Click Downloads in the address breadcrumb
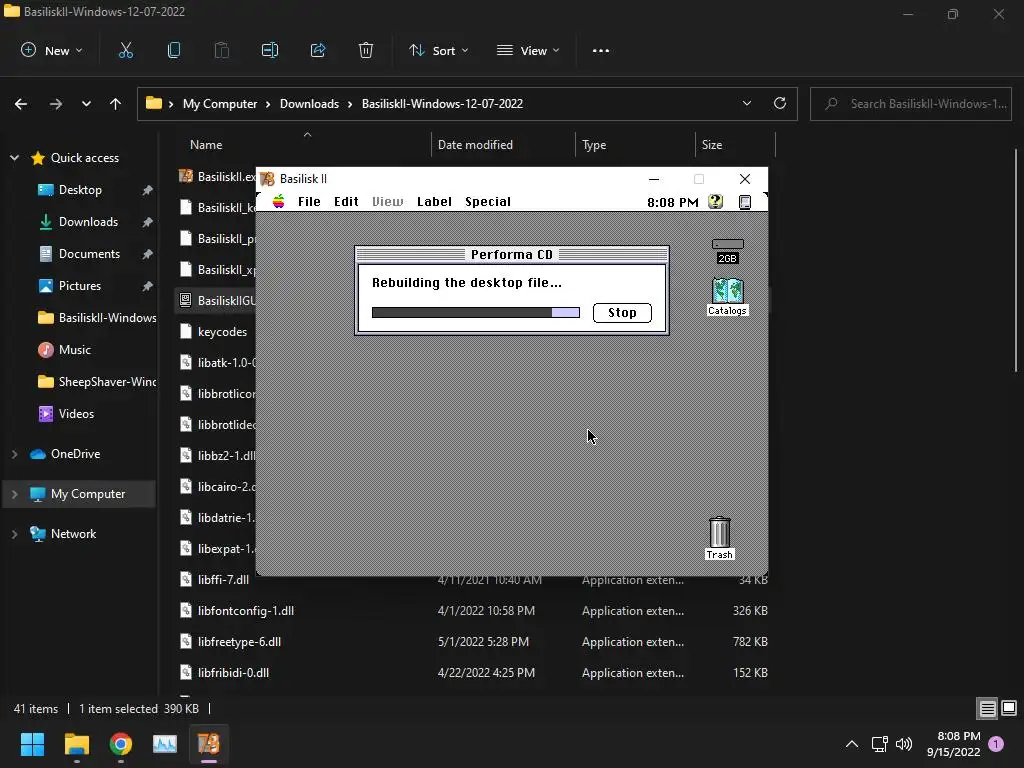Viewport: 1024px width, 768px height. point(310,104)
